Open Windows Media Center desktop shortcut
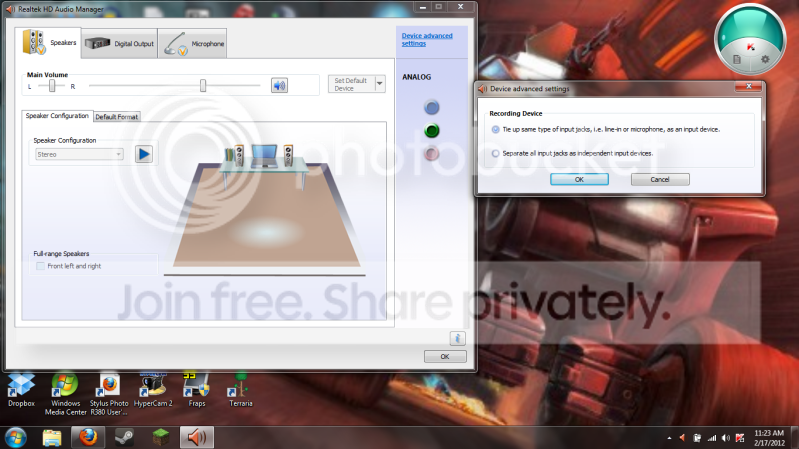 66,394
